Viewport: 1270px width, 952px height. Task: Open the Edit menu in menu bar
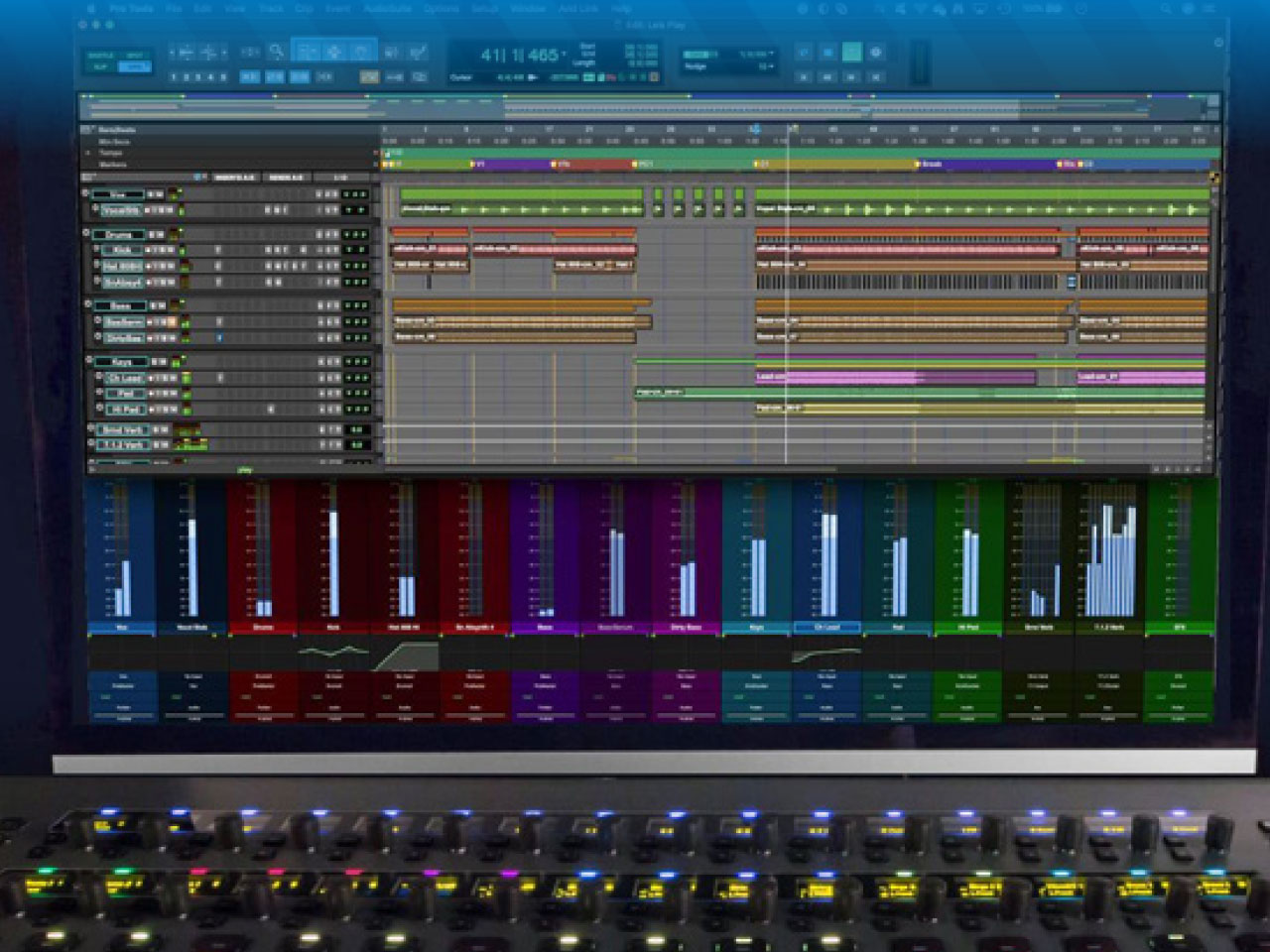point(203,8)
